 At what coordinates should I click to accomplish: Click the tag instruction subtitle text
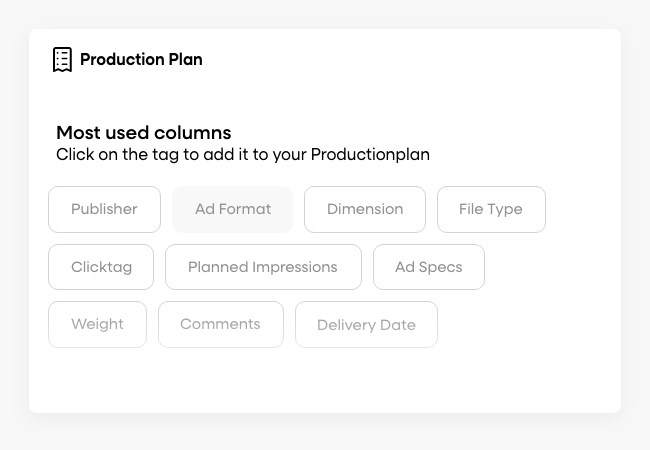243,155
